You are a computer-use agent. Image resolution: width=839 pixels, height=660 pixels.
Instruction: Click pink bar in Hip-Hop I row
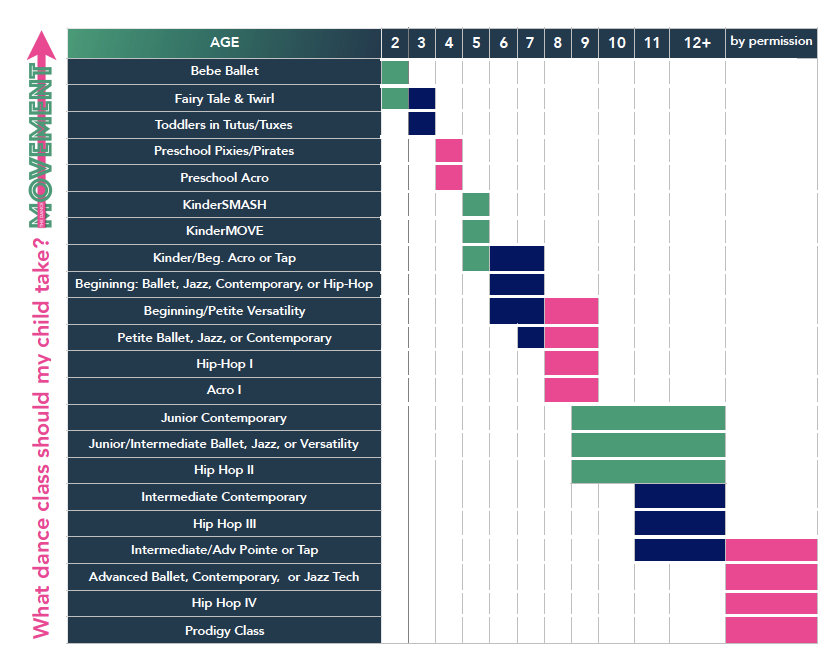(x=571, y=363)
